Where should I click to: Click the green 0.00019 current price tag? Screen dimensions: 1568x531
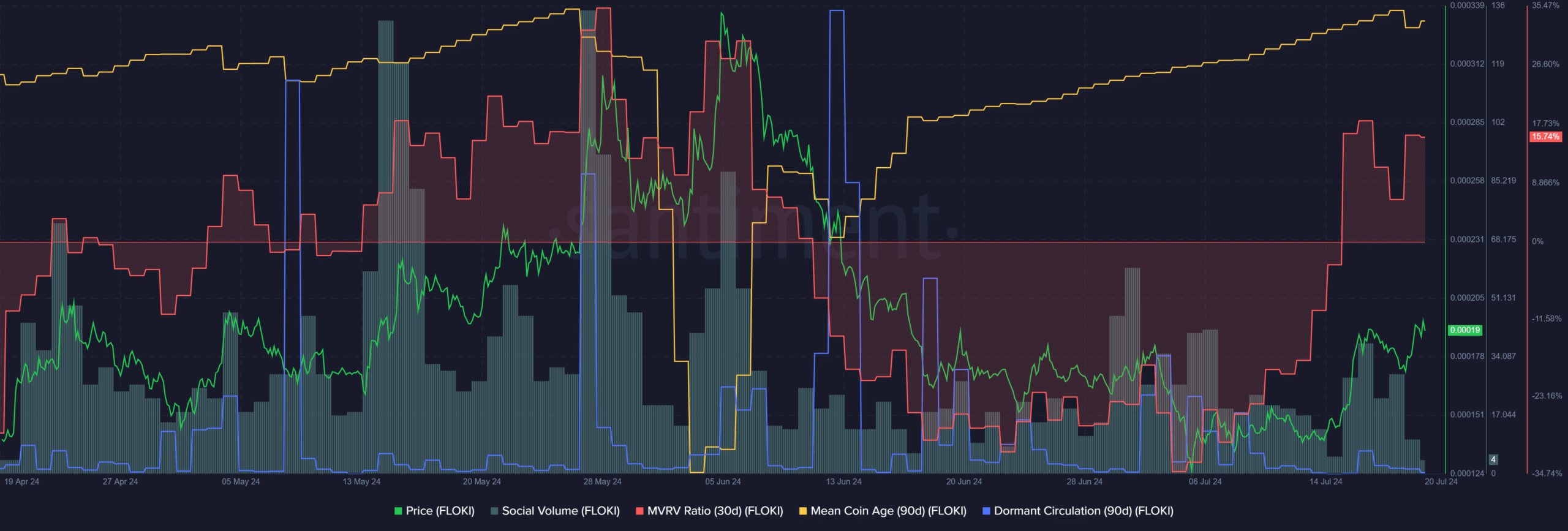coord(1464,330)
